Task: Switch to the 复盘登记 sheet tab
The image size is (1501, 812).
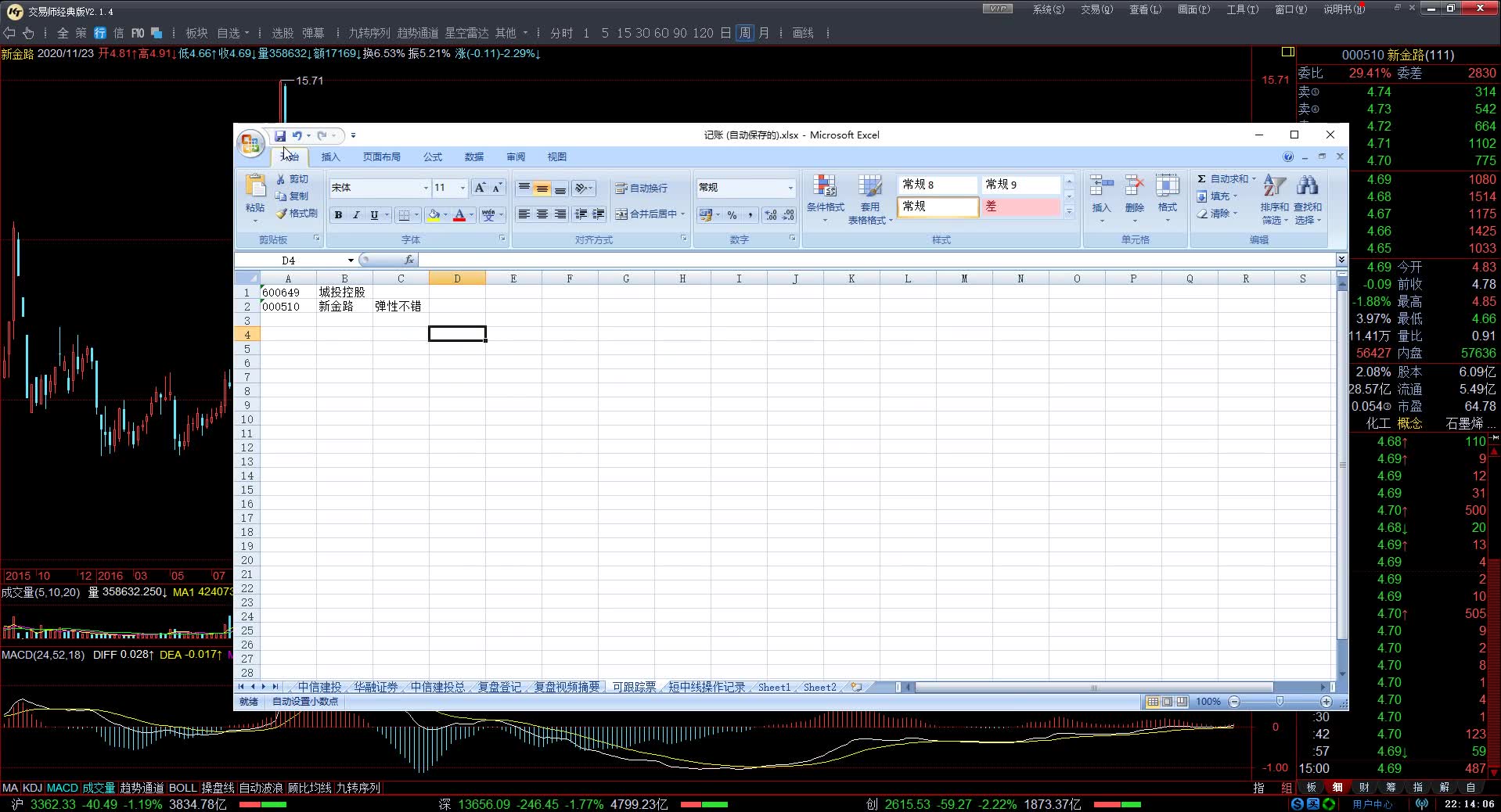Action: [x=499, y=687]
